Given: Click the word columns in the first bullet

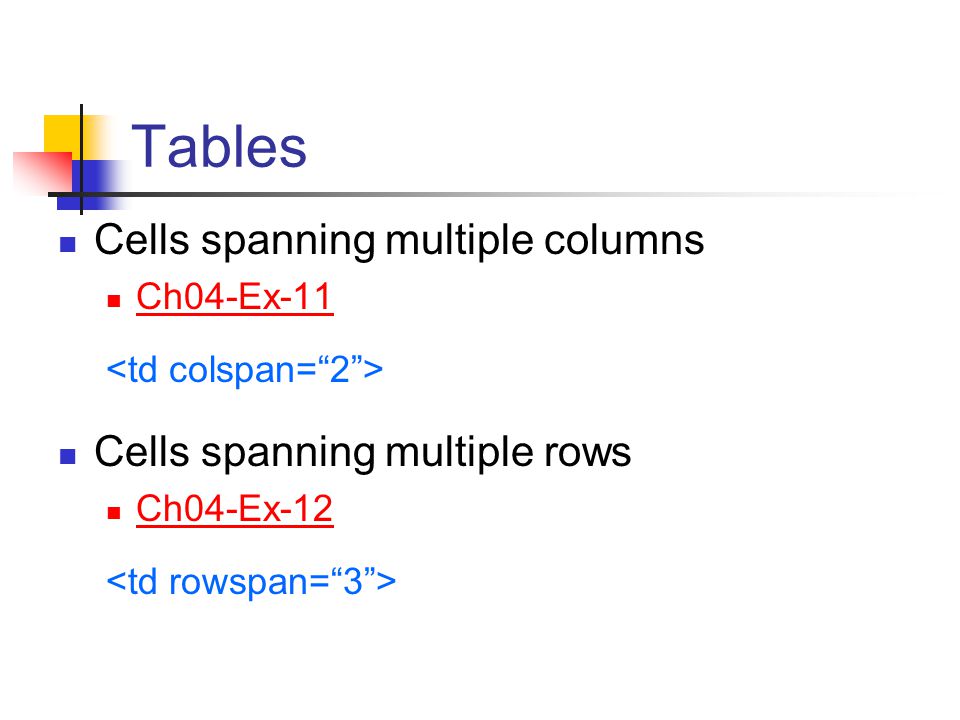Looking at the screenshot, I should (x=624, y=240).
